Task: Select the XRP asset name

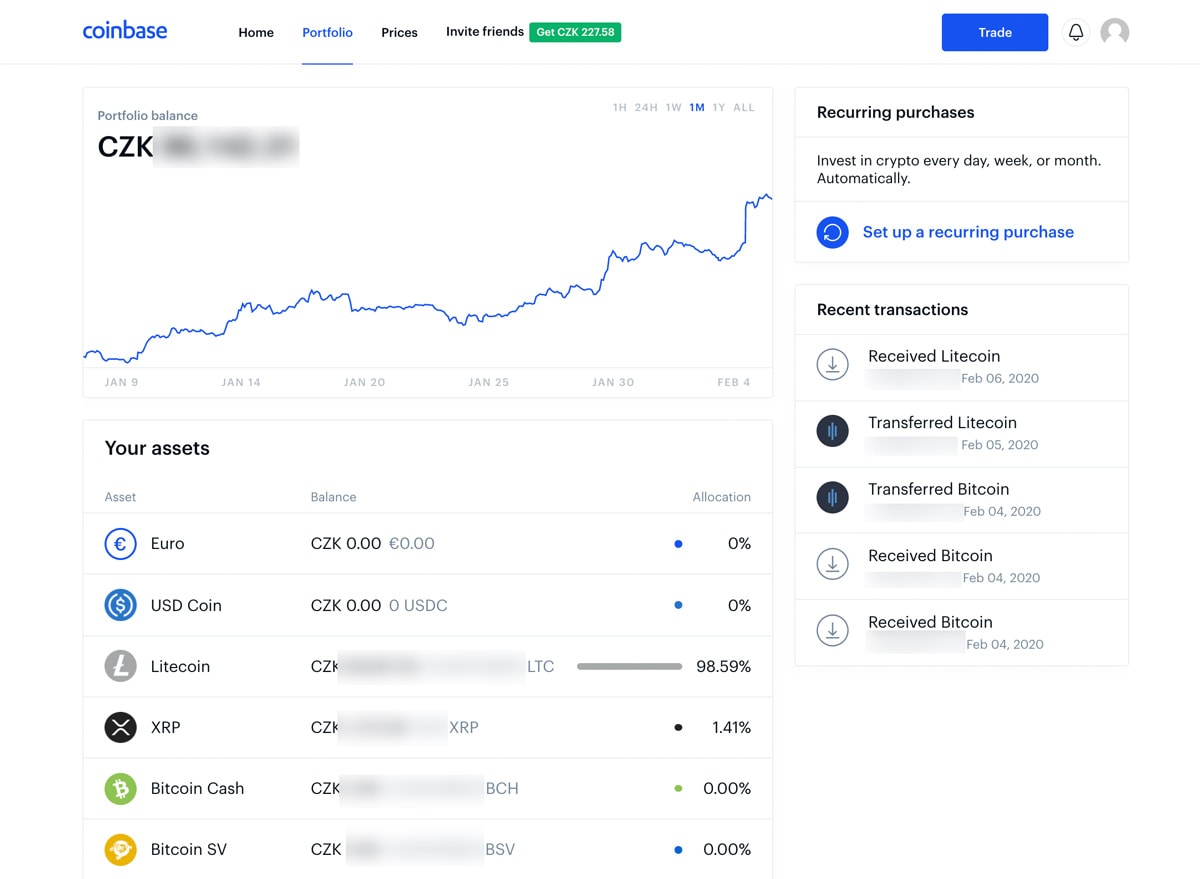Action: 165,727
